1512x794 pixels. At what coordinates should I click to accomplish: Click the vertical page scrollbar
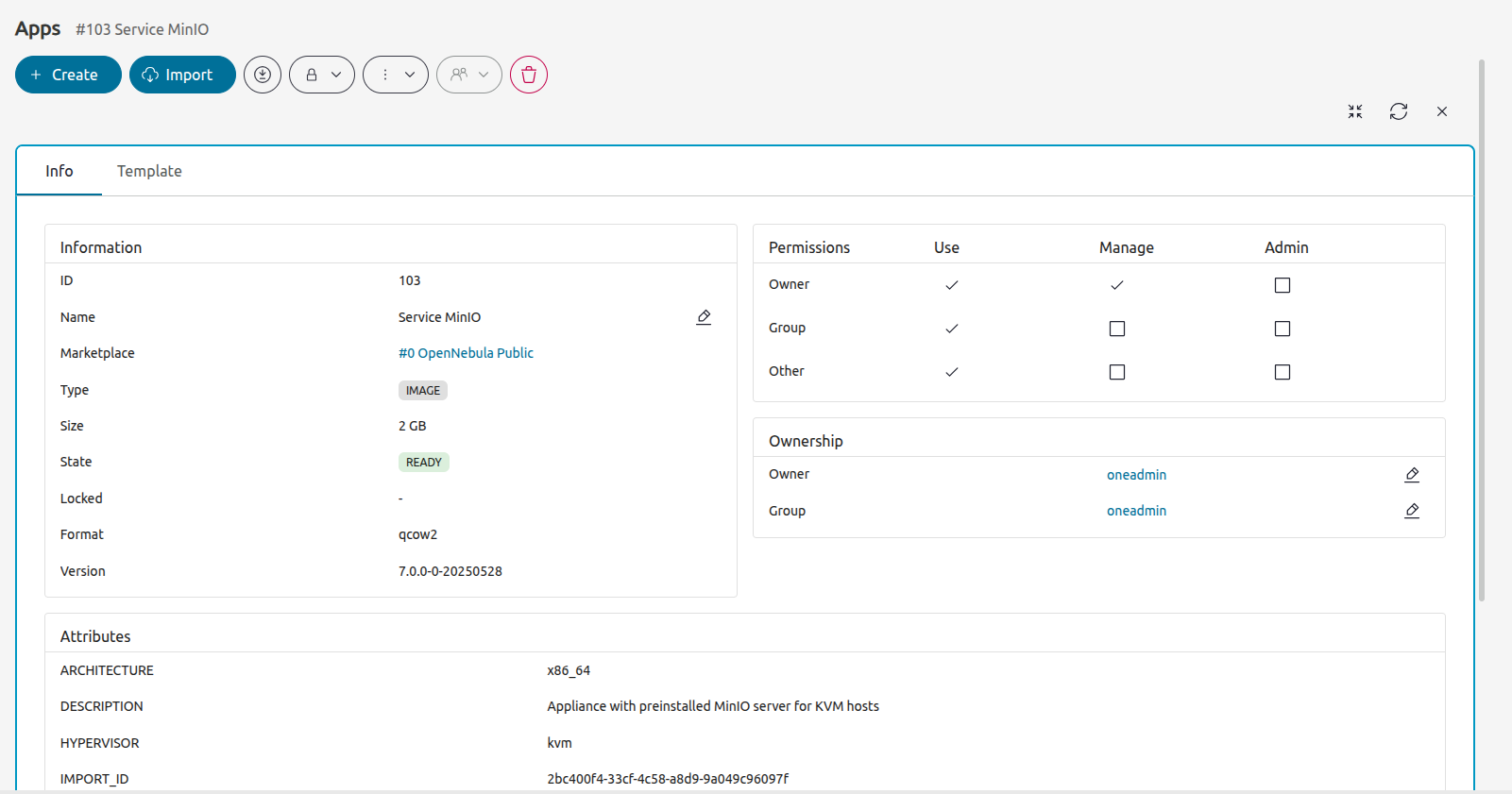(x=1482, y=330)
